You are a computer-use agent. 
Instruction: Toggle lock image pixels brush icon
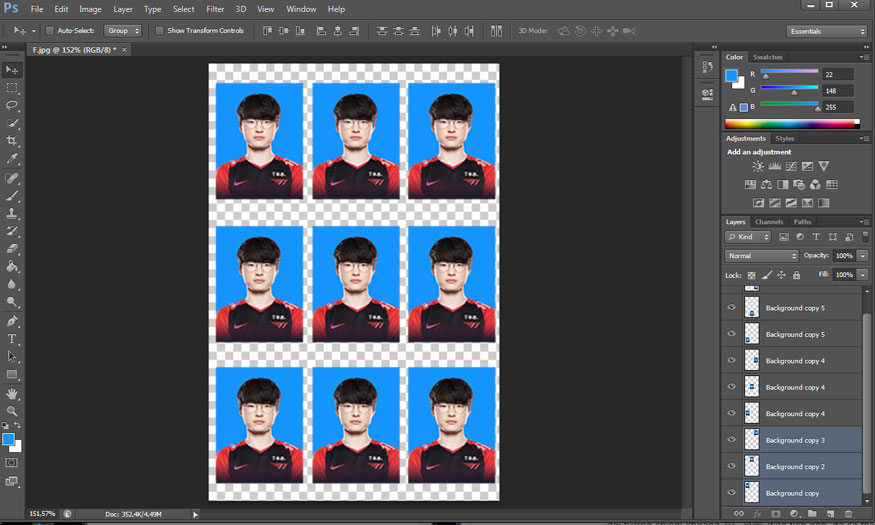coord(767,275)
